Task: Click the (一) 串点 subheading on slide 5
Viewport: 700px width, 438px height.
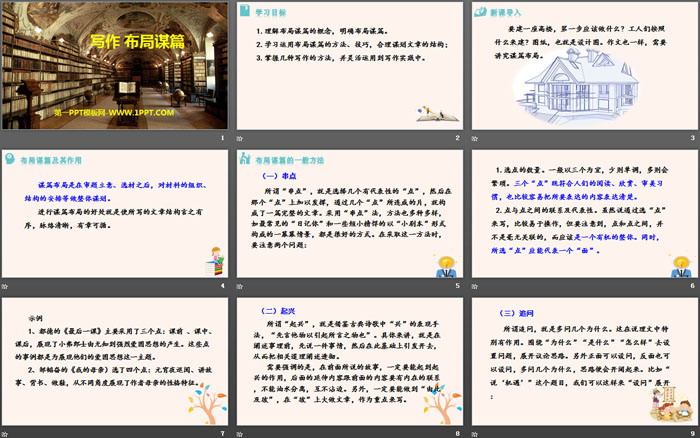Action: [279, 176]
